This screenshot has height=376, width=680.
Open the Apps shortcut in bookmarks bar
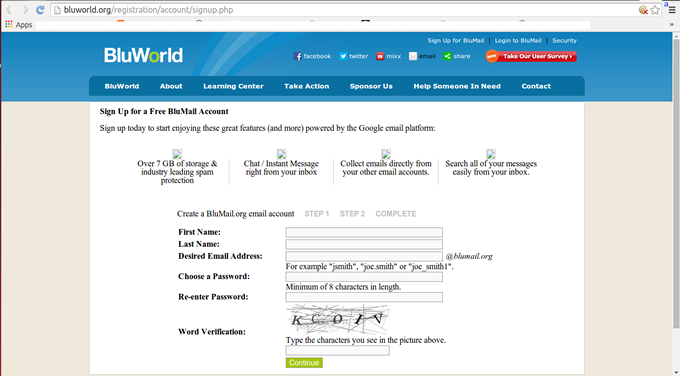pyautogui.click(x=18, y=25)
